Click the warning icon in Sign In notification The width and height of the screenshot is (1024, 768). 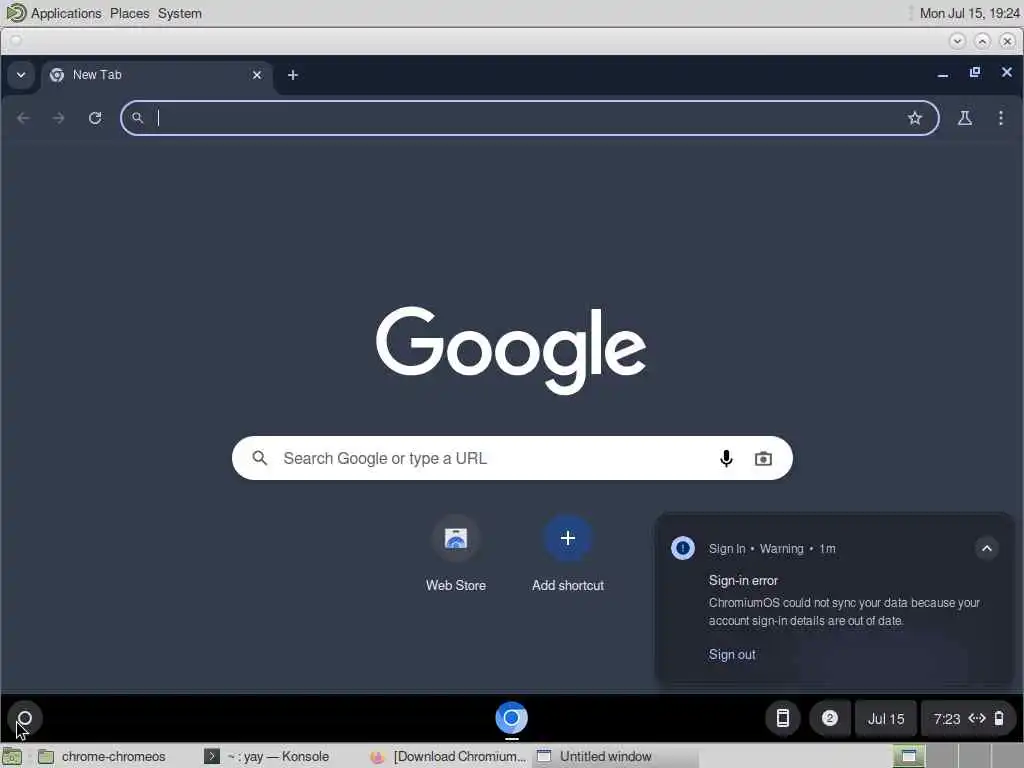[x=682, y=548]
